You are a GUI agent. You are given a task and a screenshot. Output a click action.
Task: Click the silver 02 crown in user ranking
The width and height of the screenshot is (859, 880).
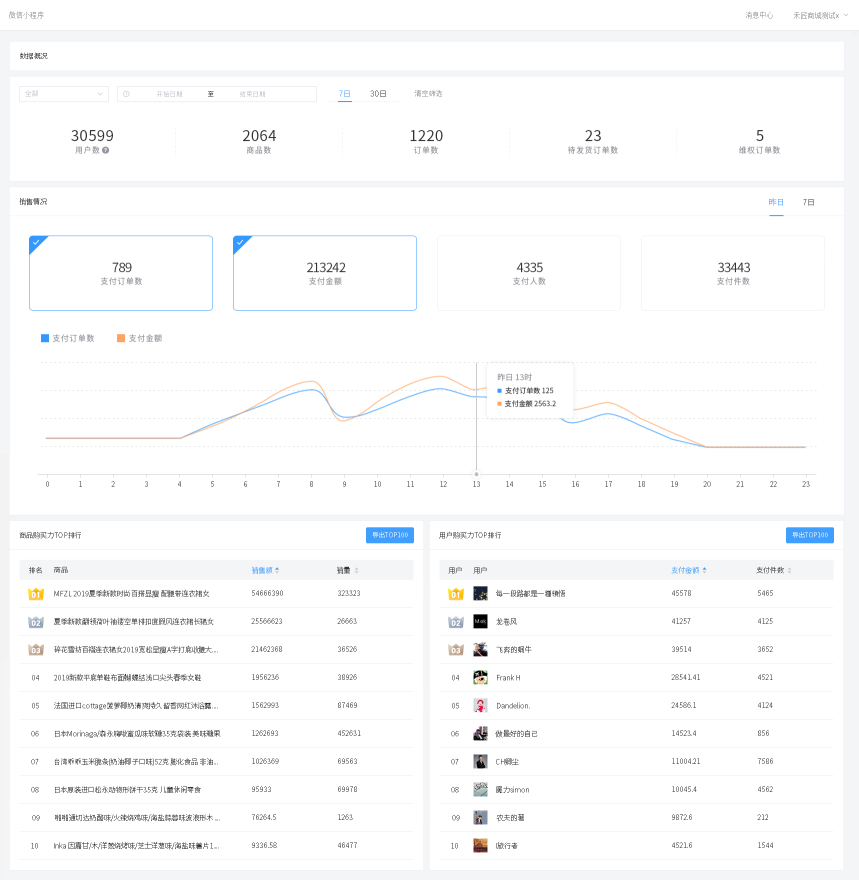pyautogui.click(x=456, y=622)
